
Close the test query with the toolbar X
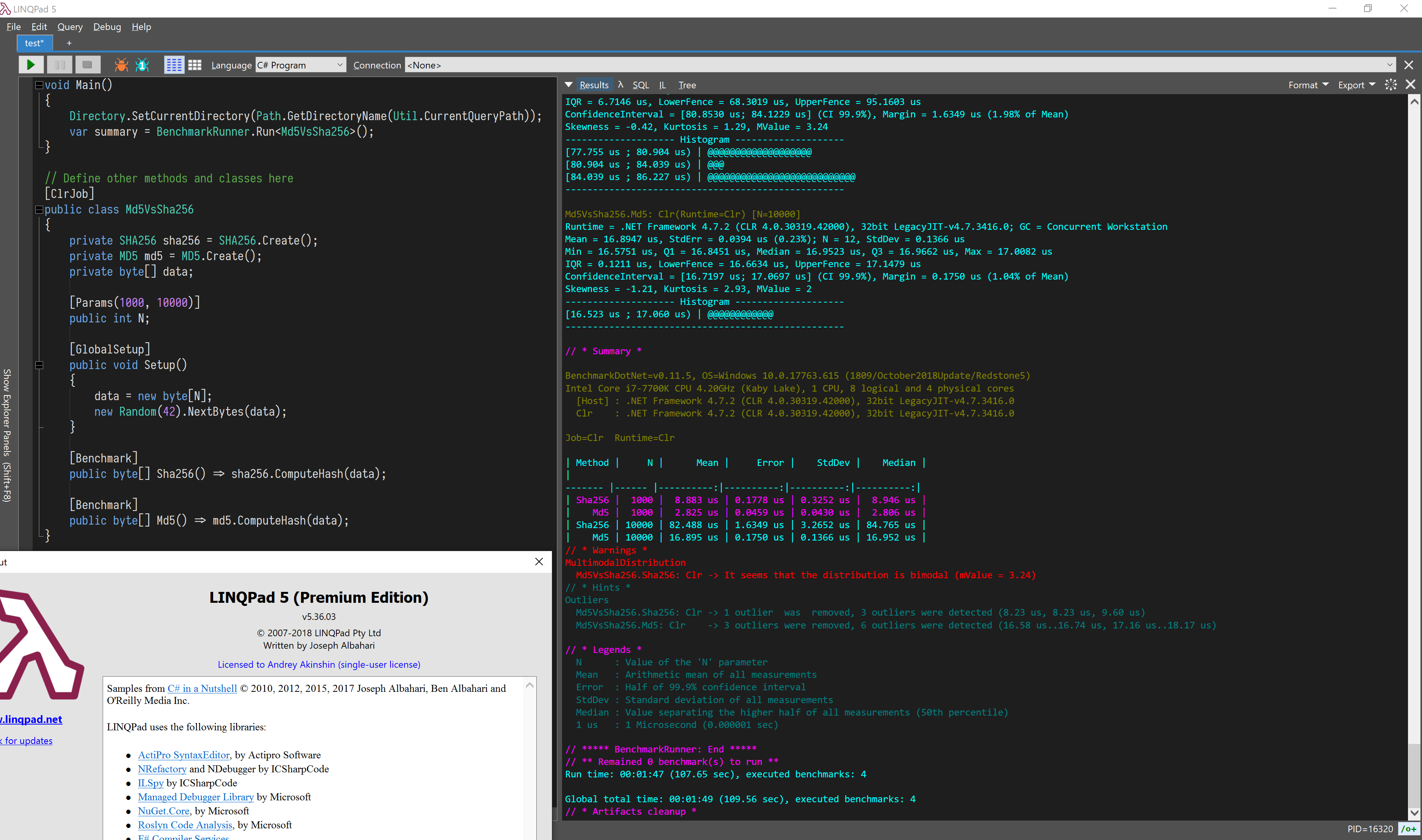click(1409, 65)
